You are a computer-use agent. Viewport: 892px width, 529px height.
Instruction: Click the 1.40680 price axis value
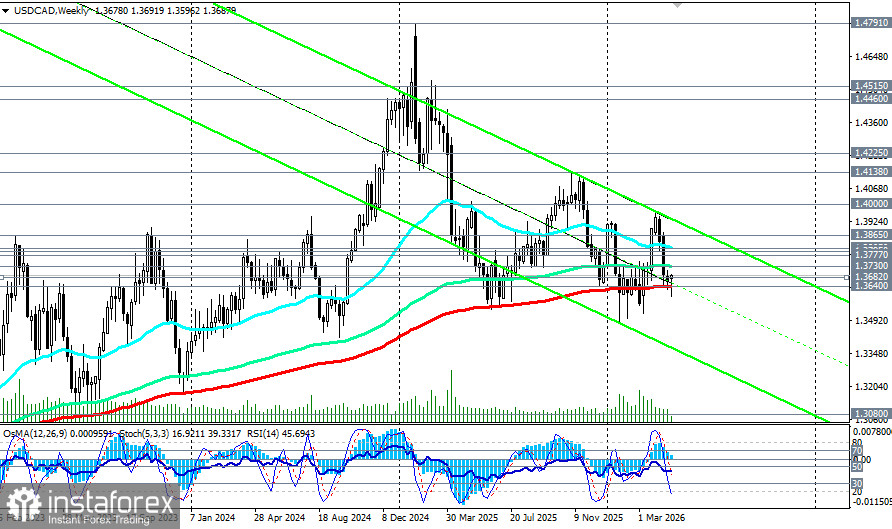coord(872,189)
